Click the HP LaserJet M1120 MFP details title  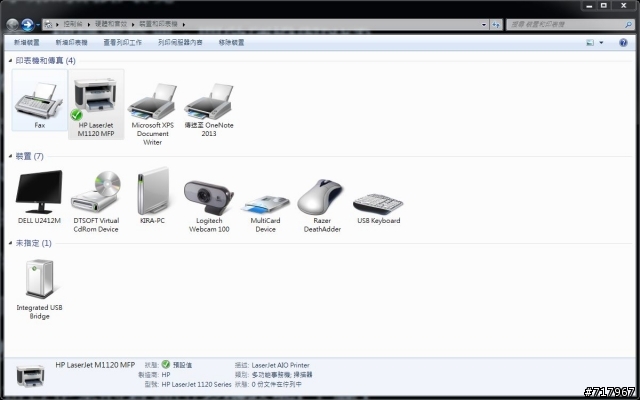pos(95,365)
